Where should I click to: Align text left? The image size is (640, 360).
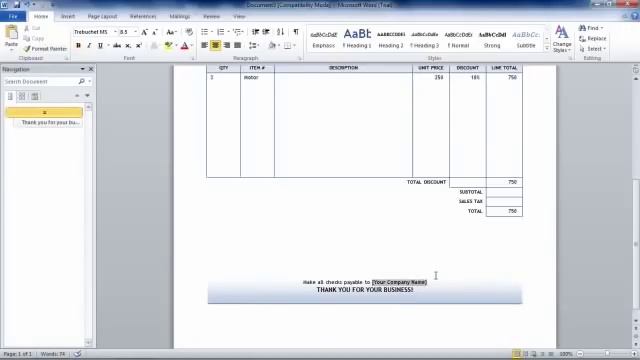click(204, 45)
